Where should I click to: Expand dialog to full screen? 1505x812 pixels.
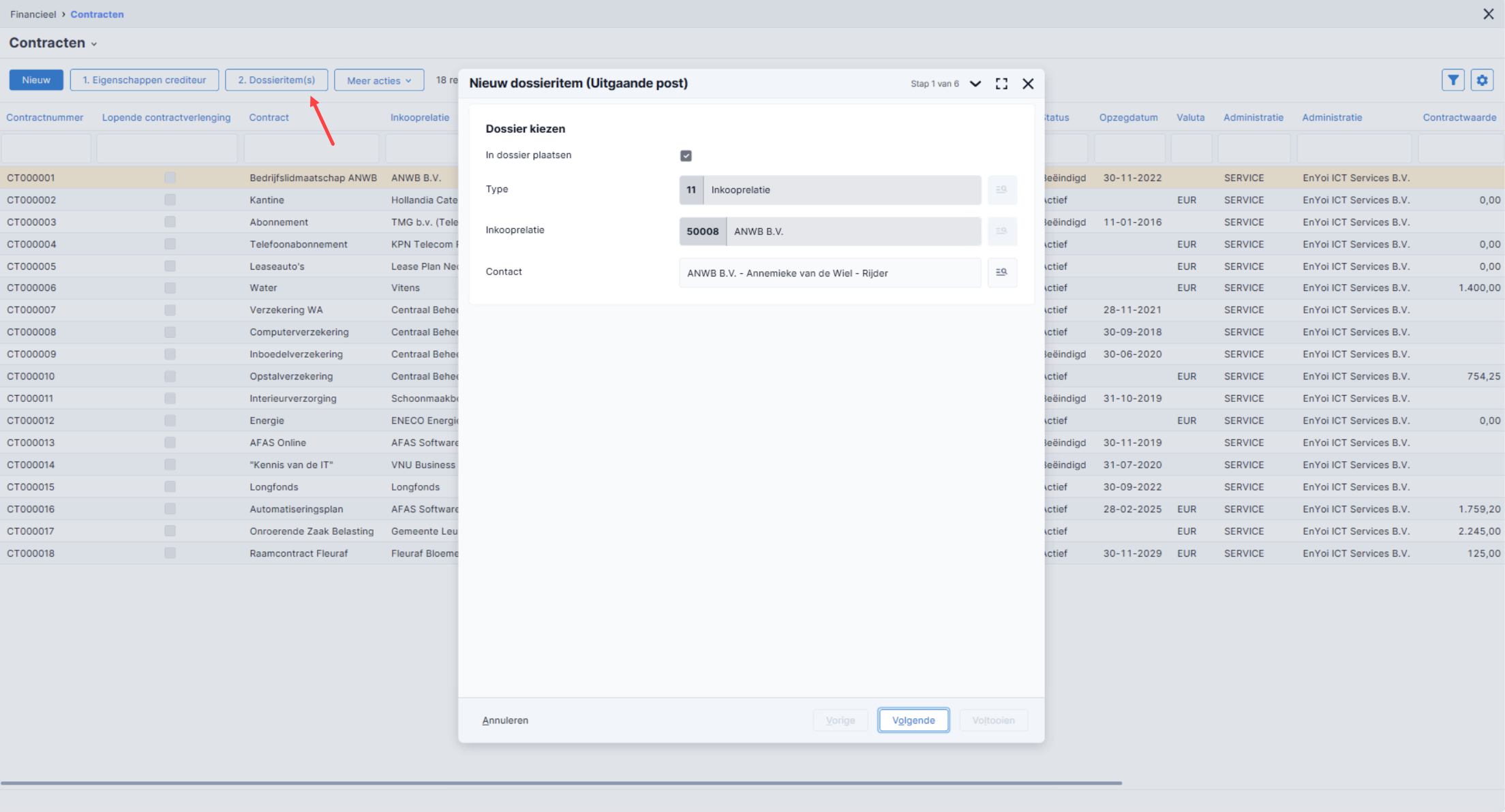click(1001, 84)
